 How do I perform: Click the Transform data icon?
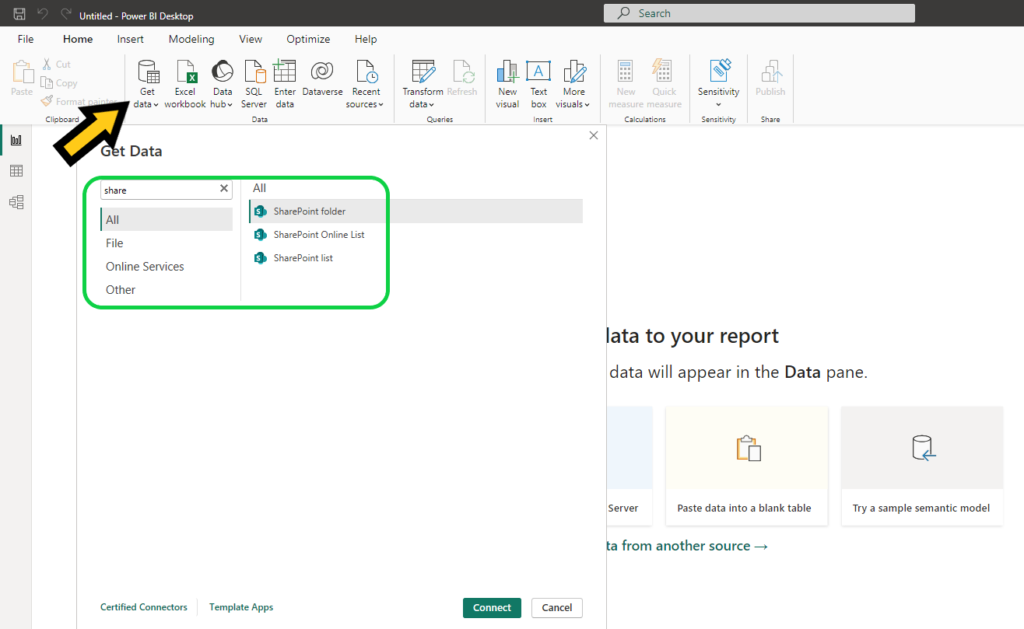coord(423,71)
